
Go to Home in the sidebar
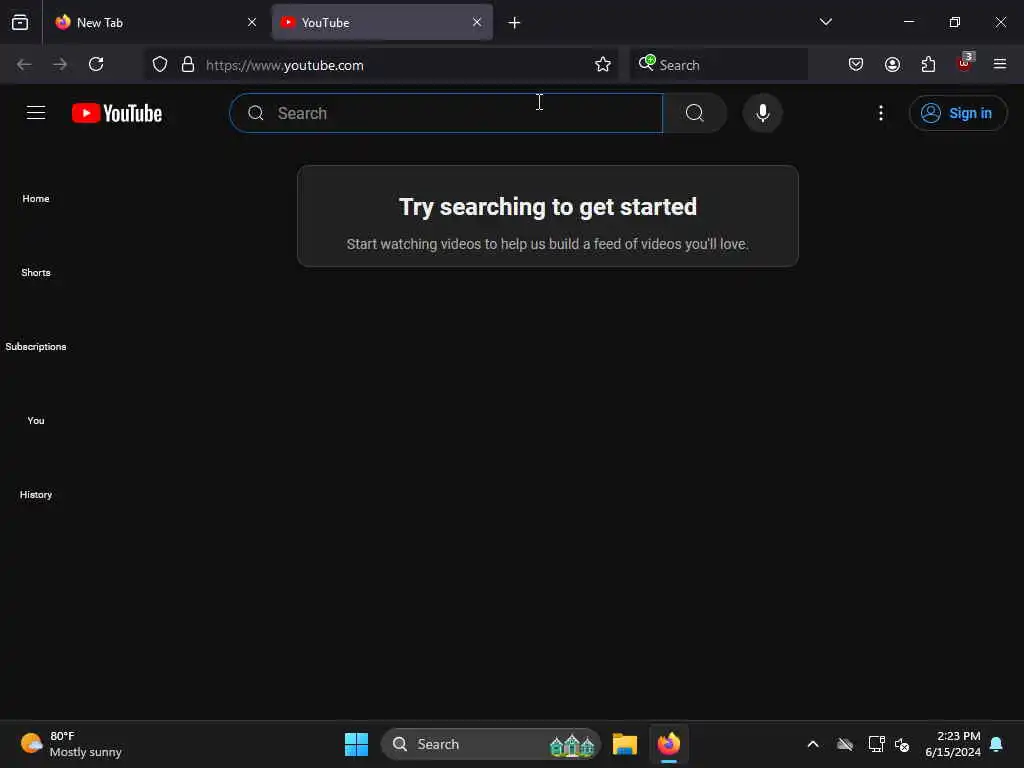(x=36, y=199)
